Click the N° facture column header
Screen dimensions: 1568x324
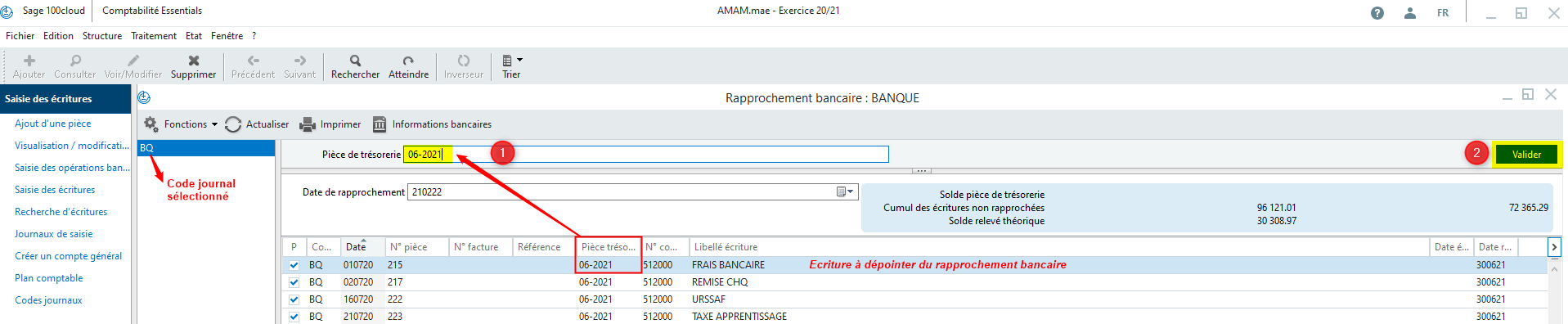click(481, 247)
